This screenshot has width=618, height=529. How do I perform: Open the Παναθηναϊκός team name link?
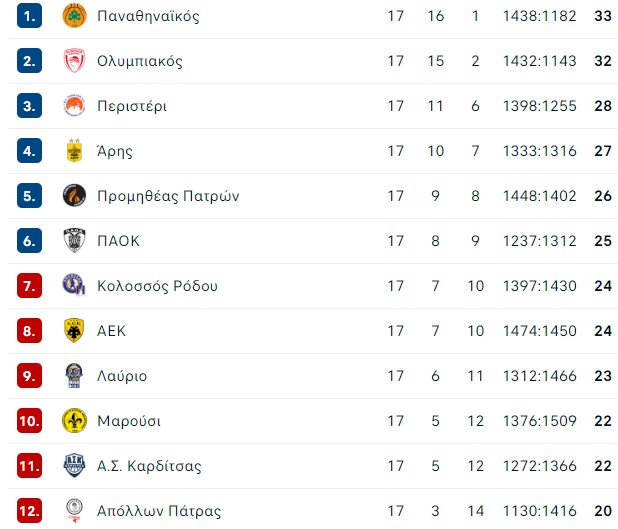tap(148, 16)
